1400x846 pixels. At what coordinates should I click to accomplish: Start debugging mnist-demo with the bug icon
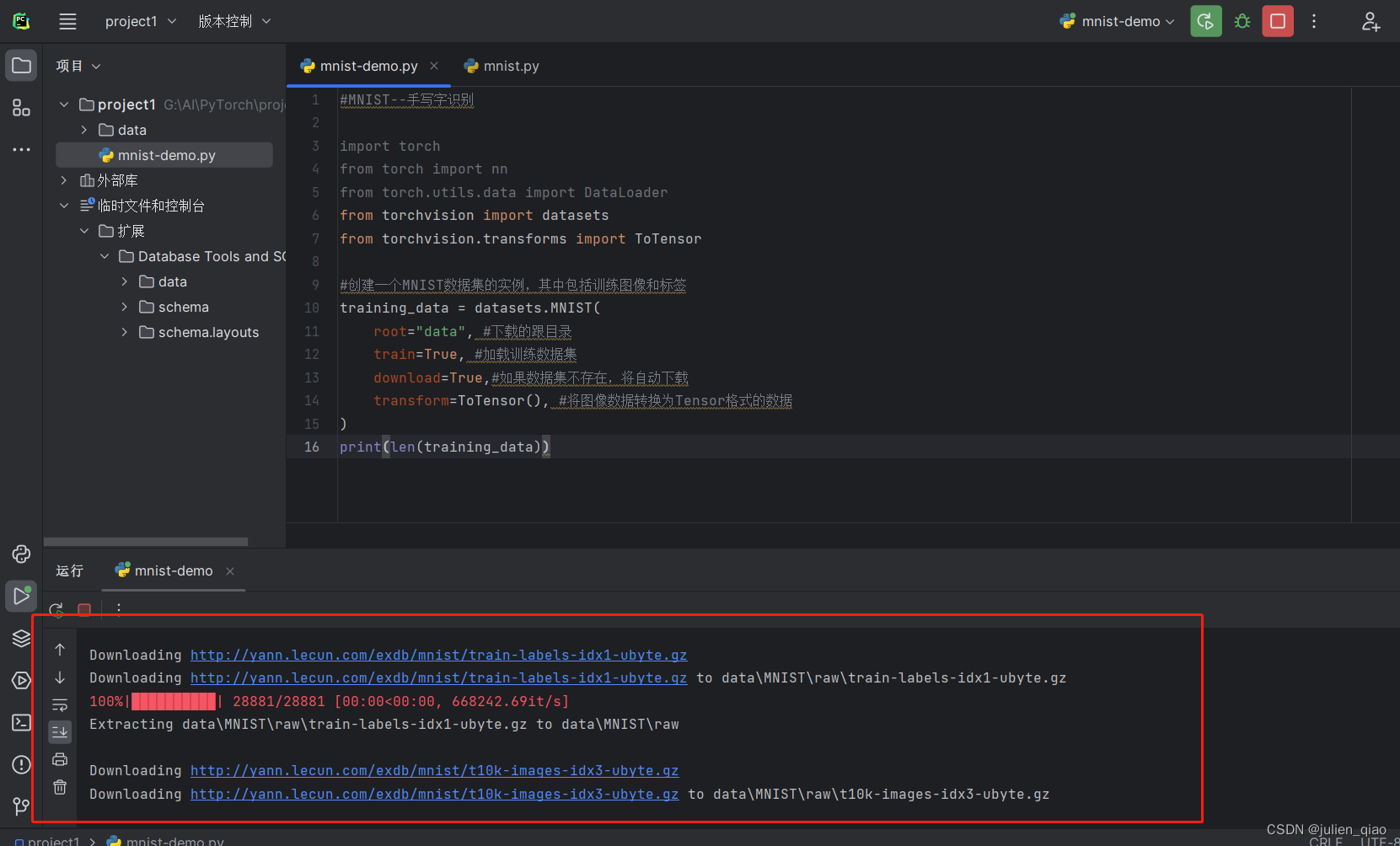1242,21
